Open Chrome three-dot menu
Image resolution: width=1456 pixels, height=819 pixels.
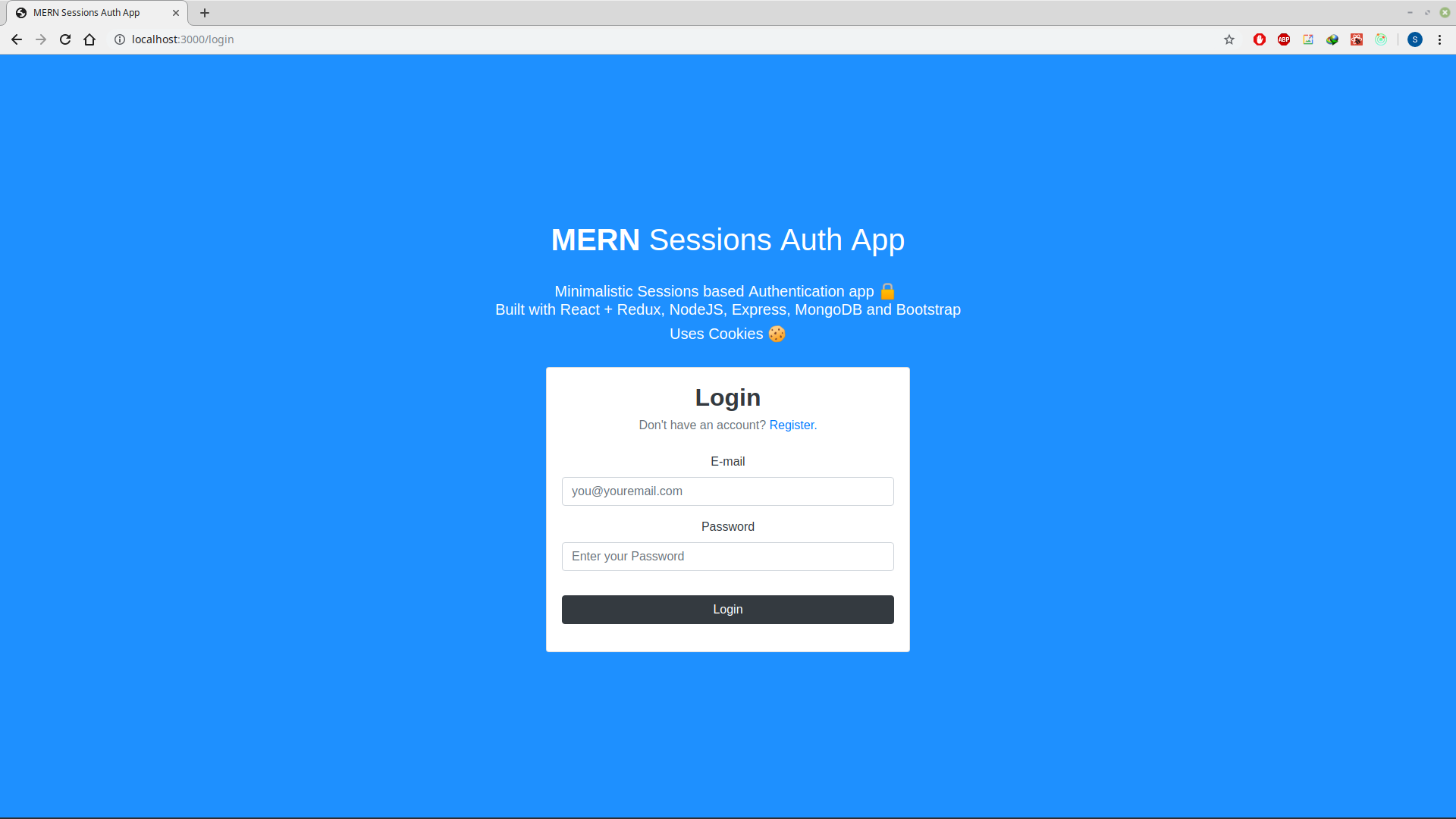[x=1439, y=39]
